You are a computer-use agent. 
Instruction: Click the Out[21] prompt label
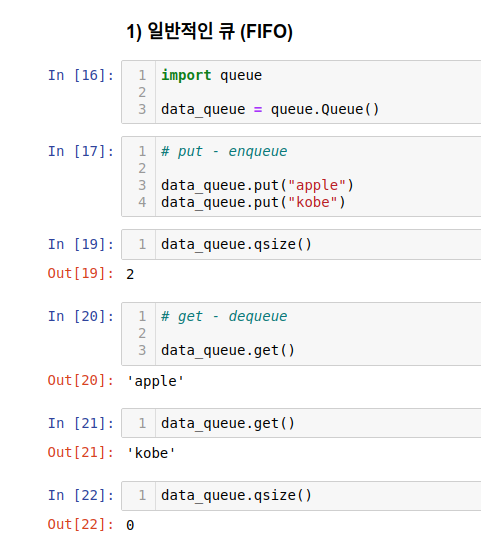(81, 452)
